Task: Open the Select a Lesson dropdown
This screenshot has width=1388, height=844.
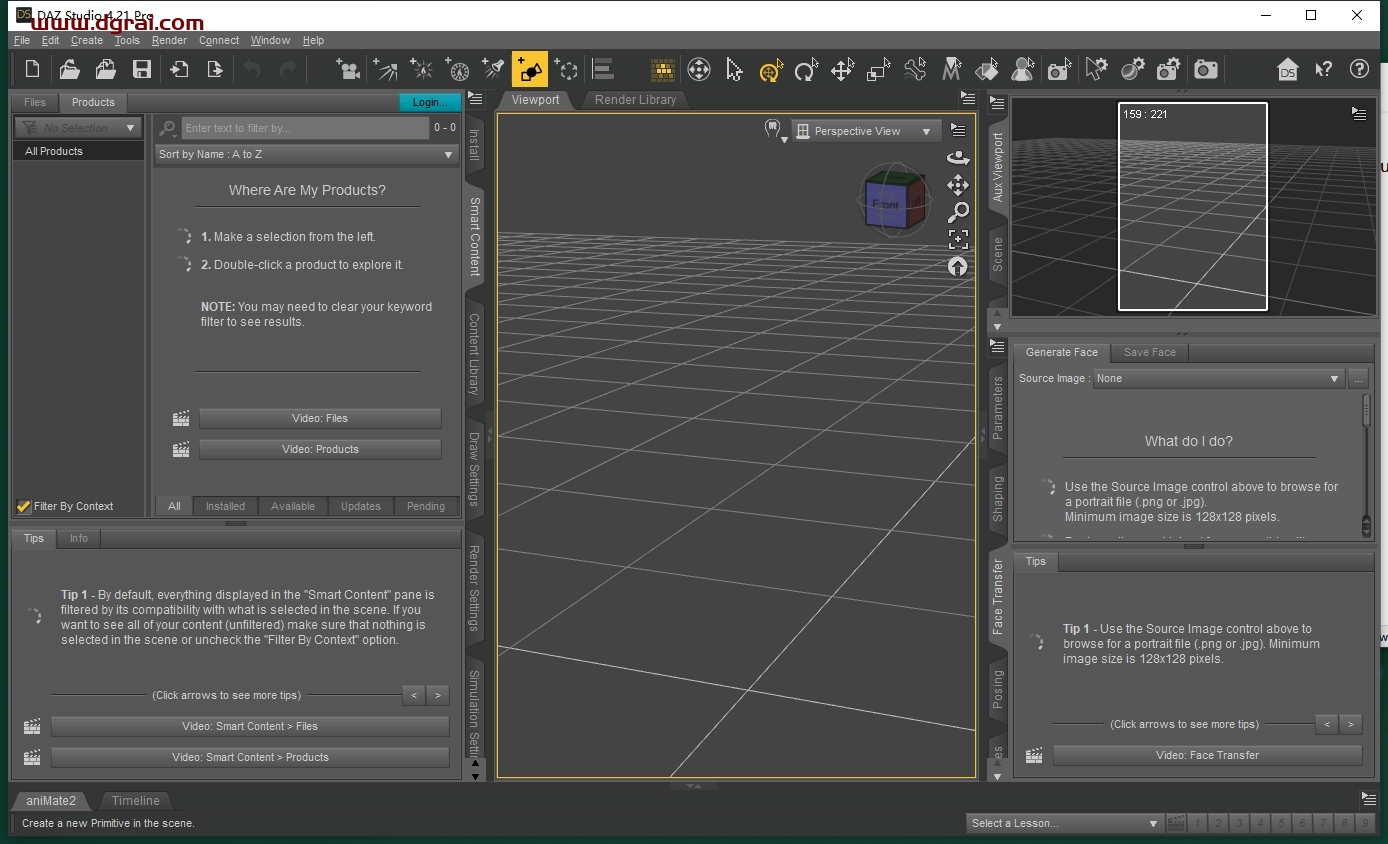Action: tap(1064, 823)
